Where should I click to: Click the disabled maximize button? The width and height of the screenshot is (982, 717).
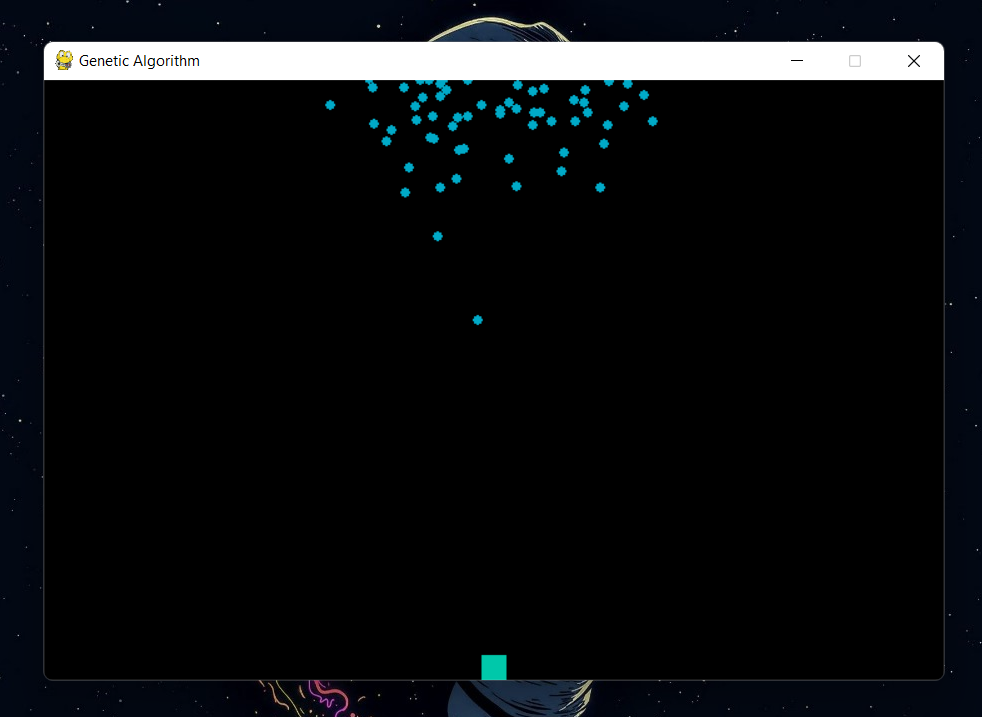(x=855, y=61)
